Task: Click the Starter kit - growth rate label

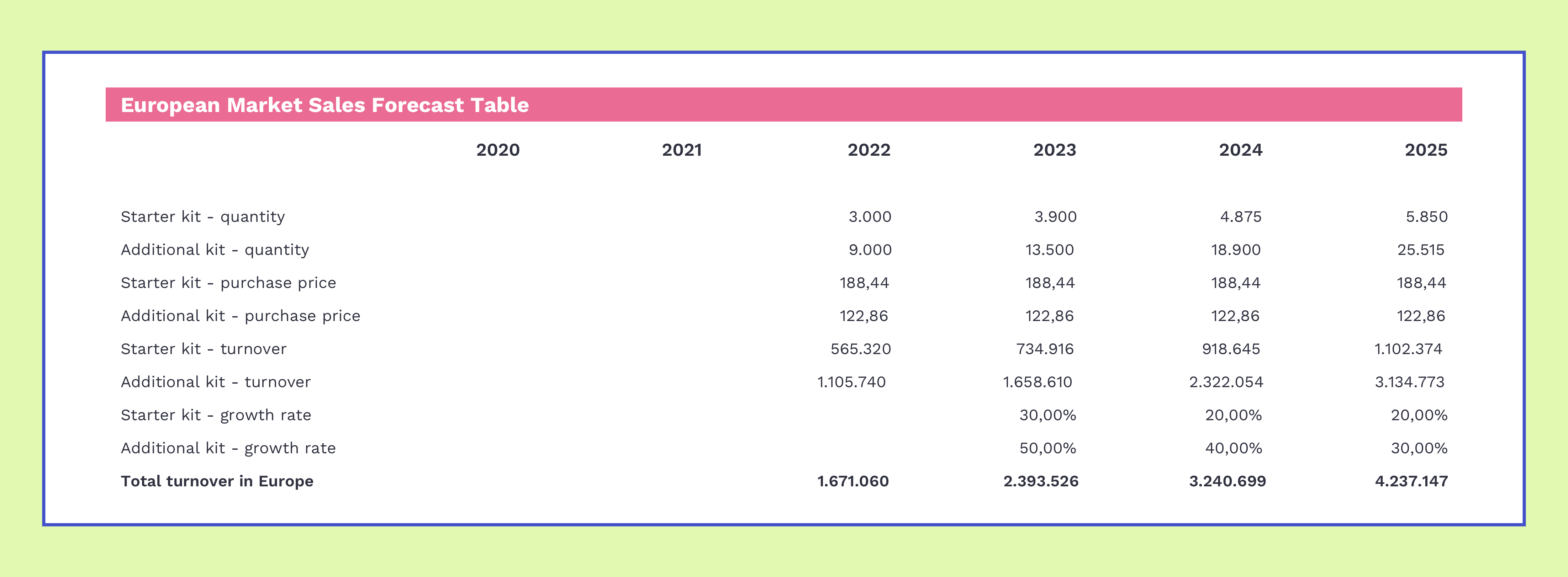Action: [216, 415]
